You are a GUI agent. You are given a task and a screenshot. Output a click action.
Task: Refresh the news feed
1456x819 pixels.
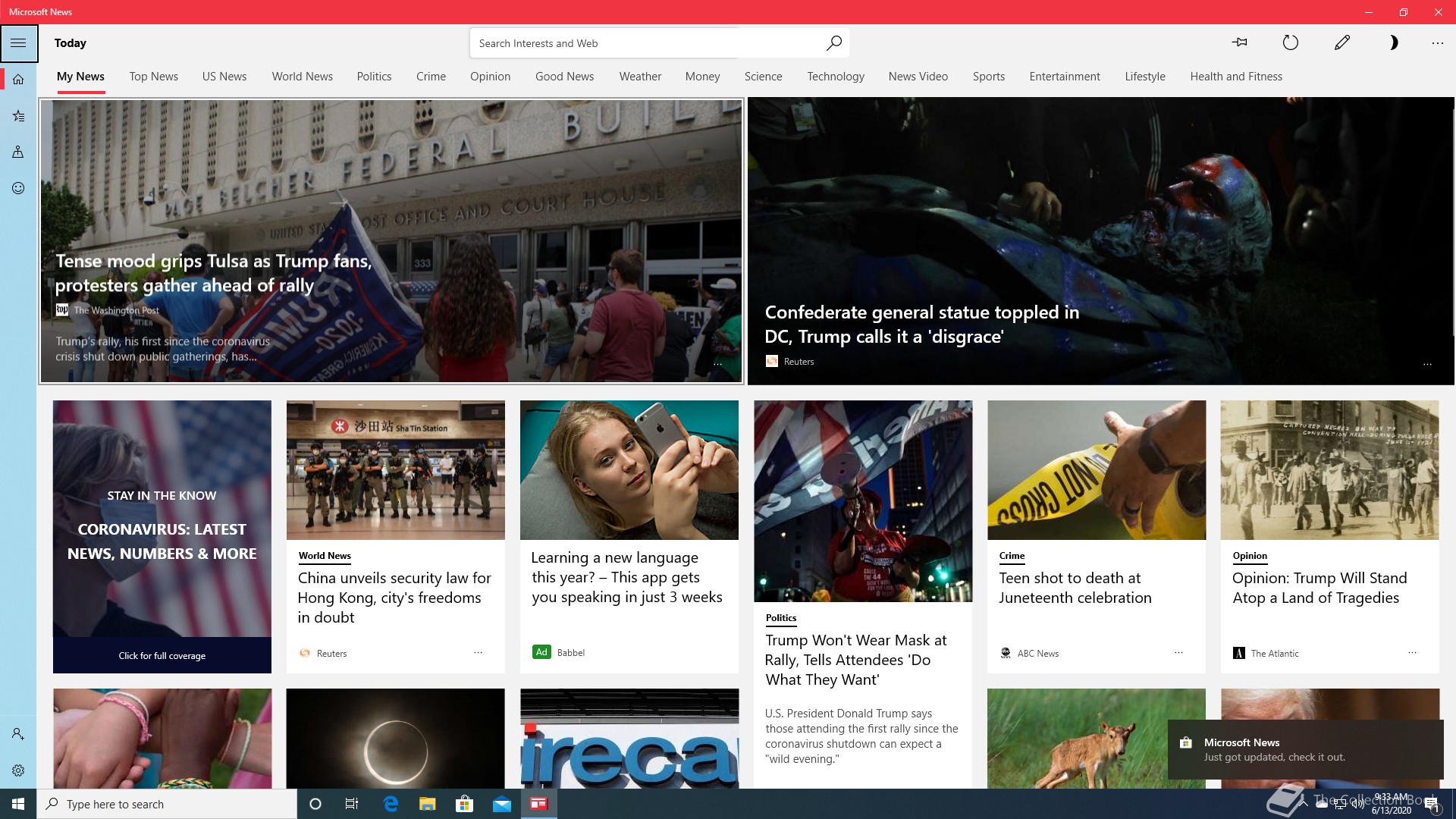[1290, 42]
